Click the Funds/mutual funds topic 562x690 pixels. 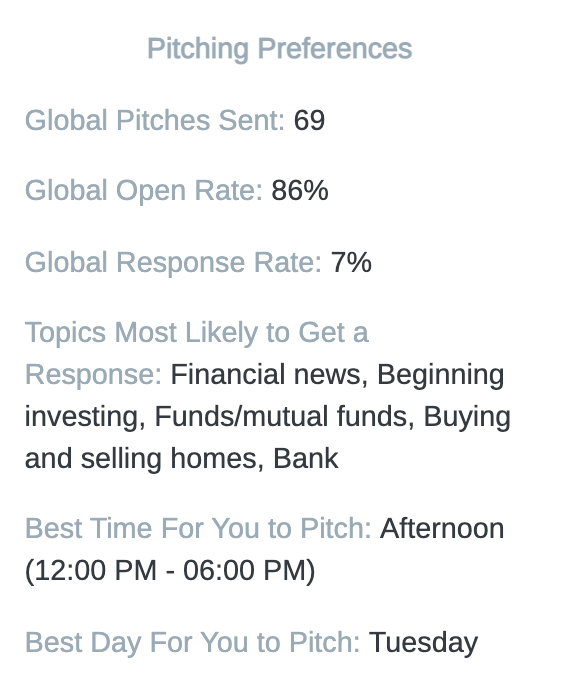(x=284, y=416)
